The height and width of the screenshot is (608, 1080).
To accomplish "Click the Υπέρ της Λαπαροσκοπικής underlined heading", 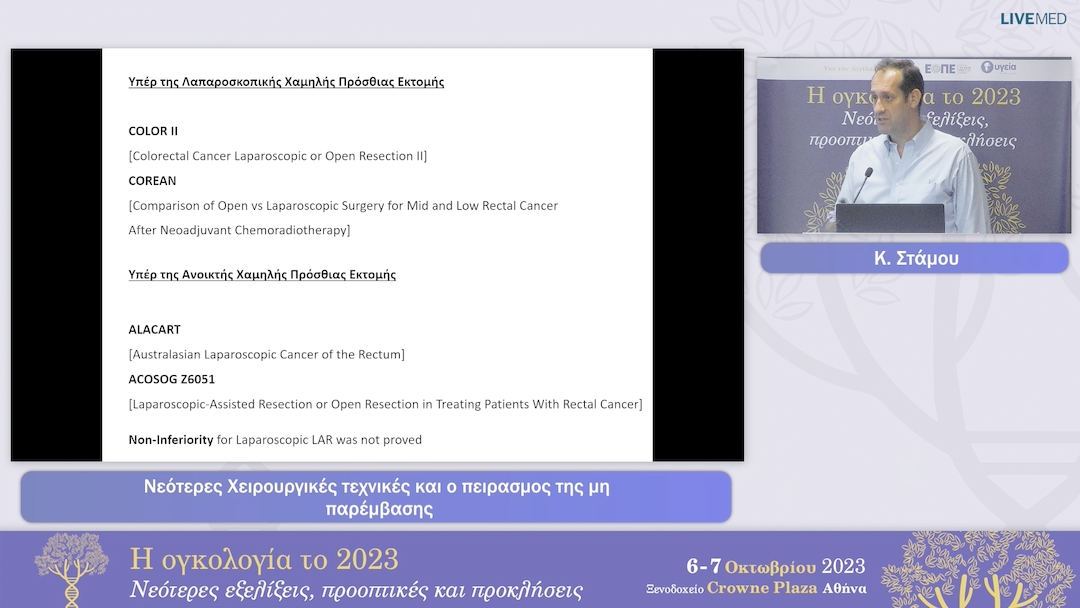I will pyautogui.click(x=286, y=82).
